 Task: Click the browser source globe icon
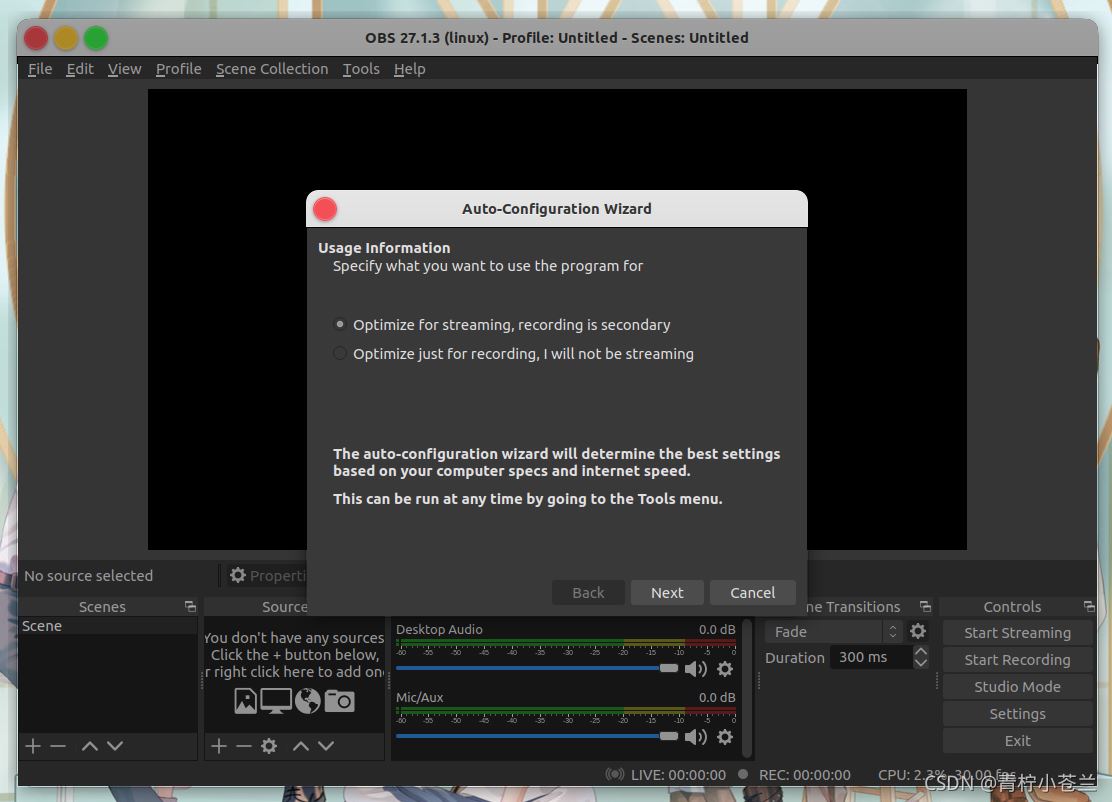coord(307,701)
